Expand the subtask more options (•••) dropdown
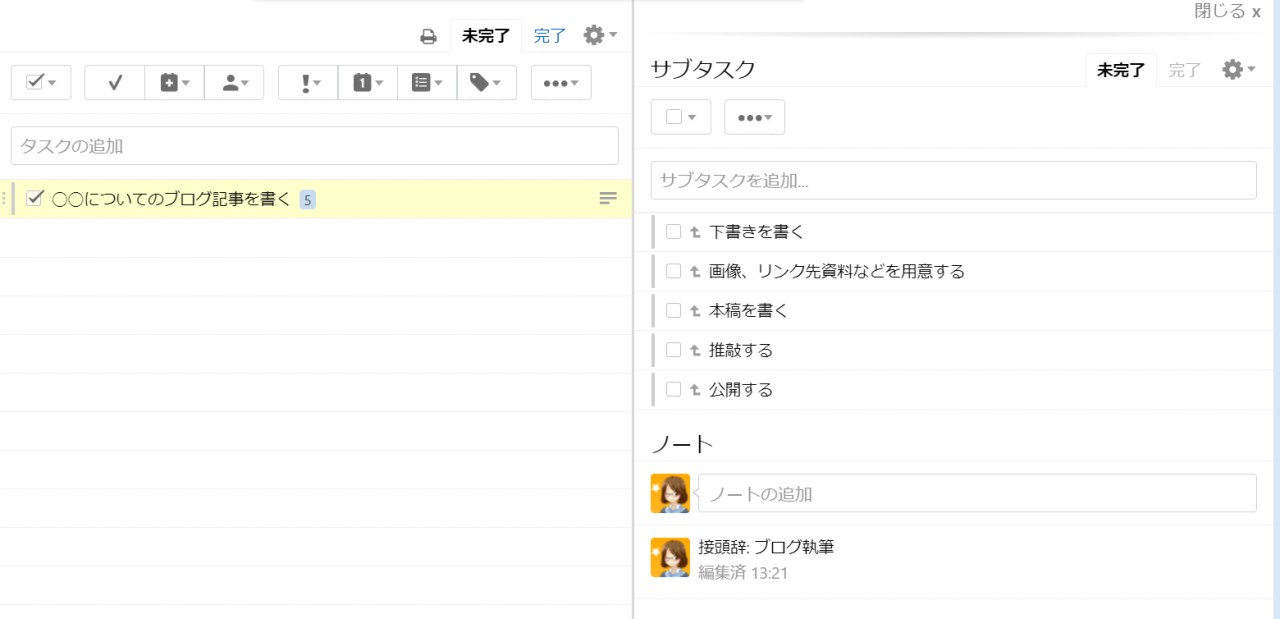 tap(754, 117)
